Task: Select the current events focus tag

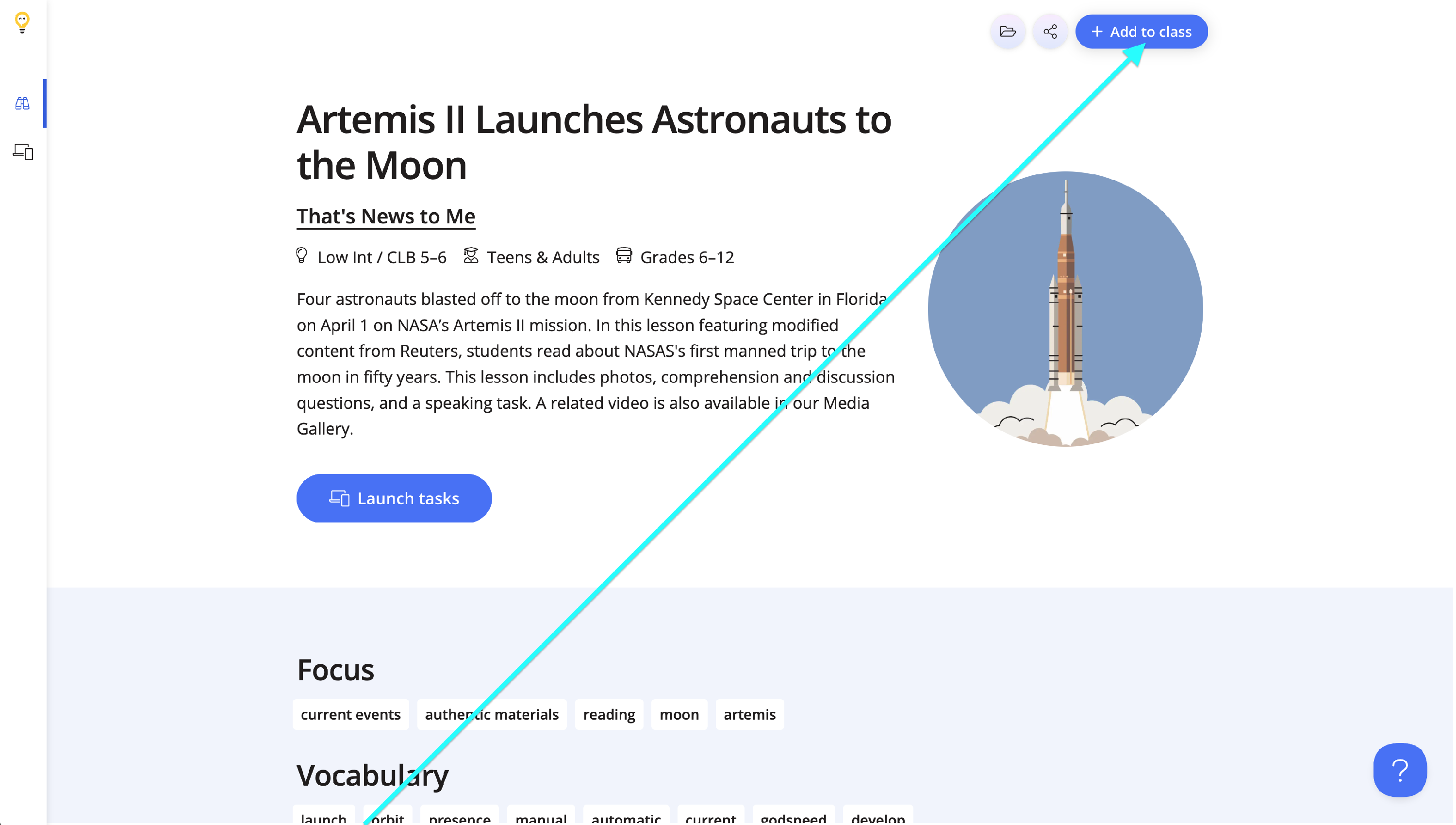Action: (x=350, y=714)
